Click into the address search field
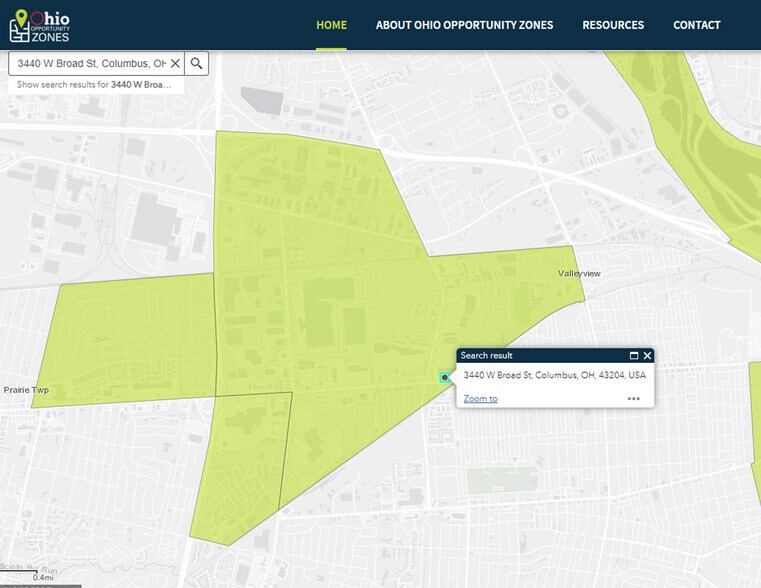Image resolution: width=761 pixels, height=588 pixels. (x=90, y=63)
